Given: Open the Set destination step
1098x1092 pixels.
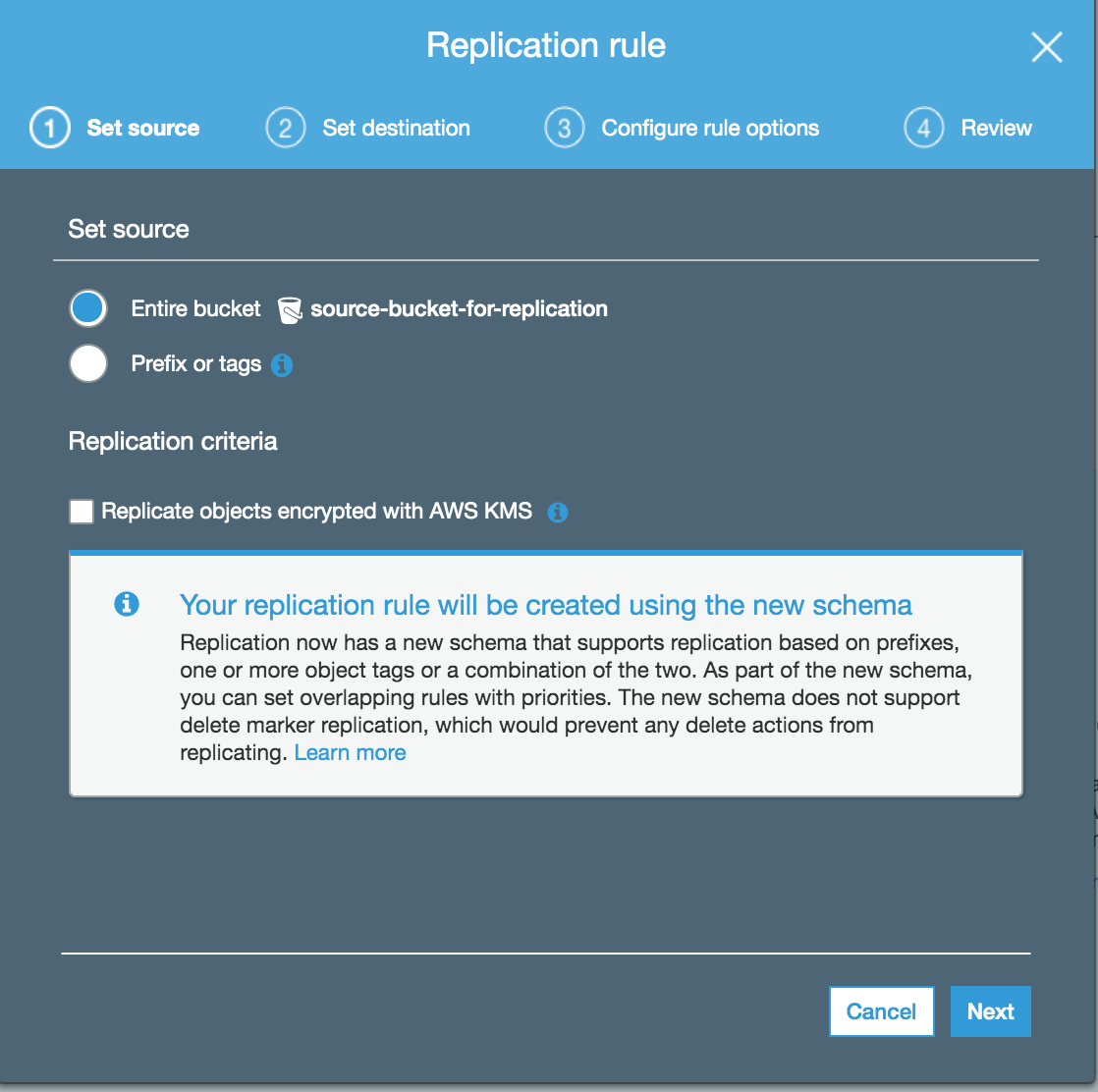Looking at the screenshot, I should click(x=396, y=128).
